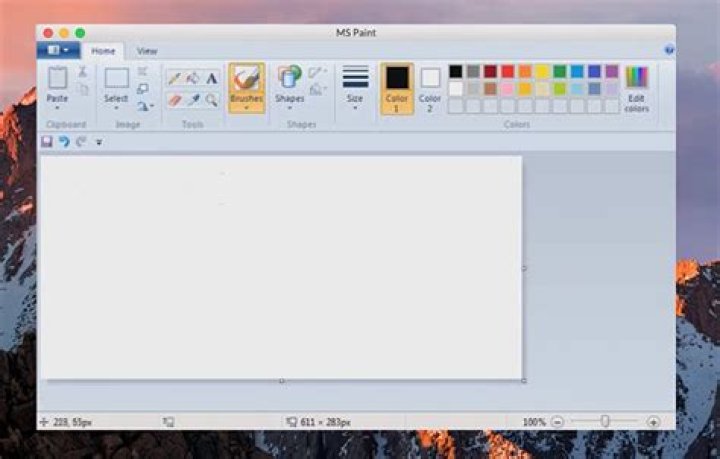Image resolution: width=720 pixels, height=459 pixels.
Task: Click the Redo arrow icon
Action: pyautogui.click(x=81, y=141)
